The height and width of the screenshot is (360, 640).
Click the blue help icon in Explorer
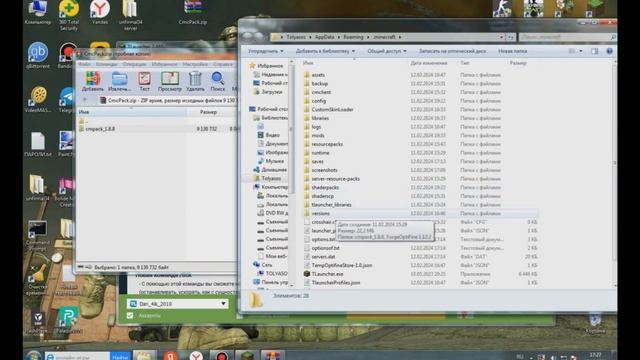coord(609,51)
